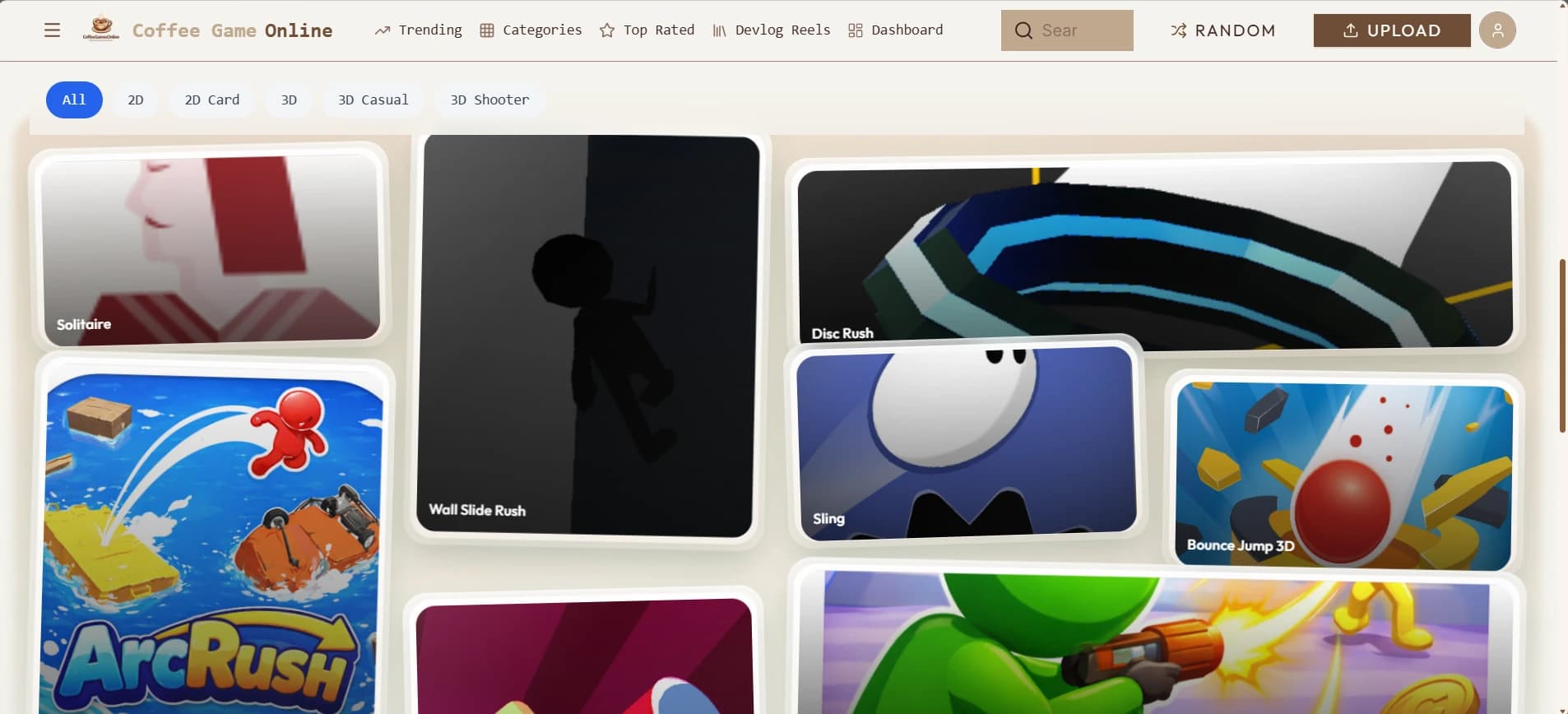The height and width of the screenshot is (714, 1568).
Task: Click the Solitaire title text
Action: tap(84, 324)
